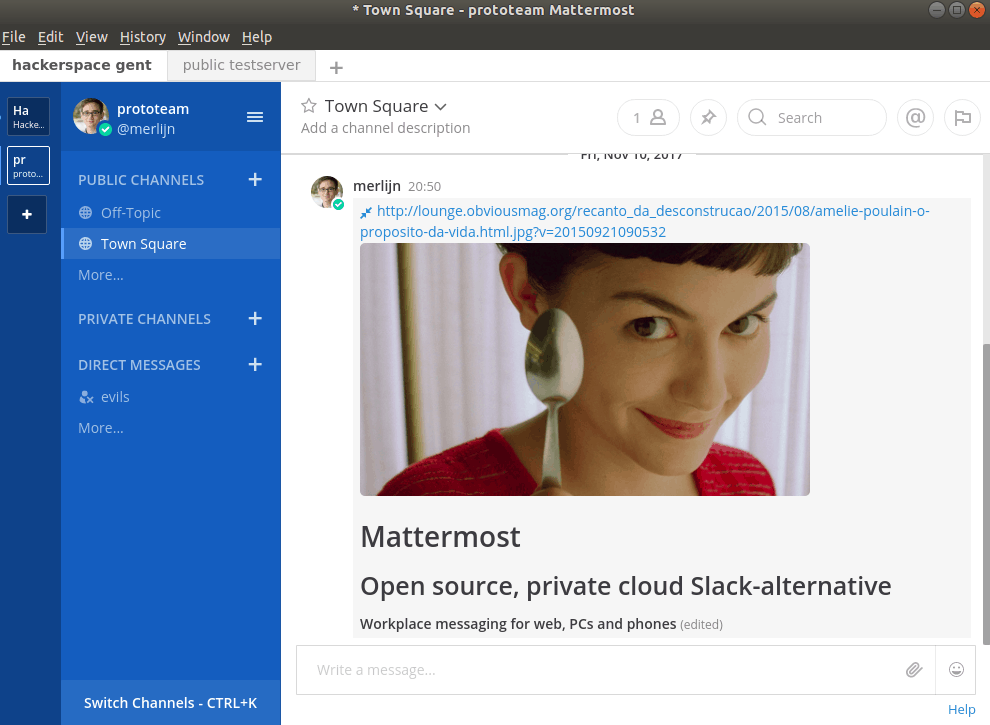The image size is (990, 725).
Task: Click merlijn's avatar next to the message
Action: click(x=327, y=192)
